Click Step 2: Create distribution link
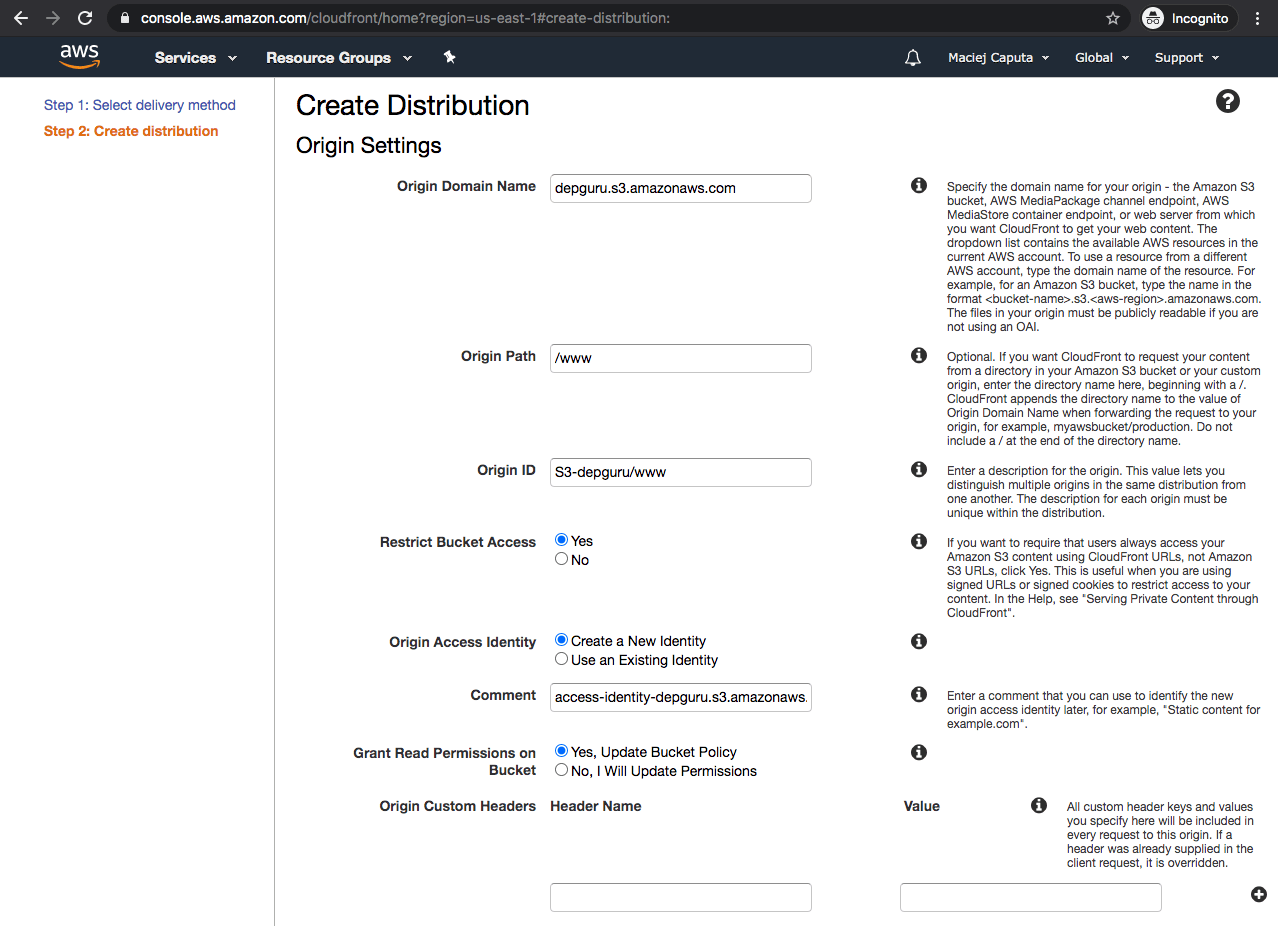Viewport: 1278px width, 926px height. coord(130,131)
